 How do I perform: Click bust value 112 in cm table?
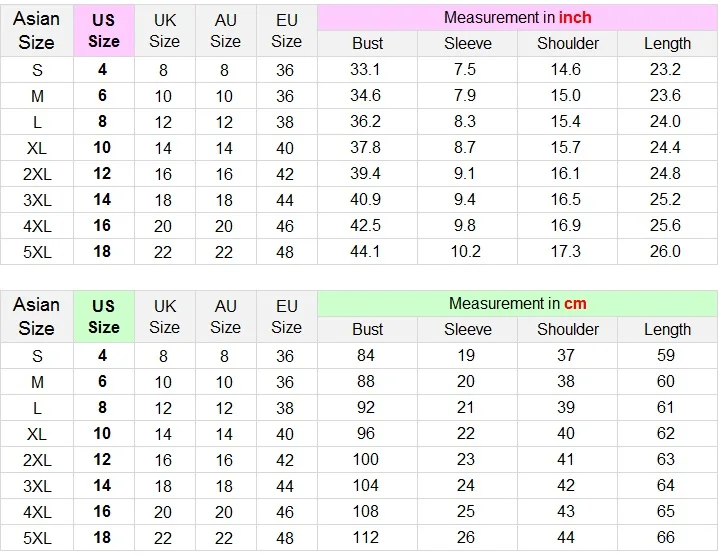pos(365,537)
